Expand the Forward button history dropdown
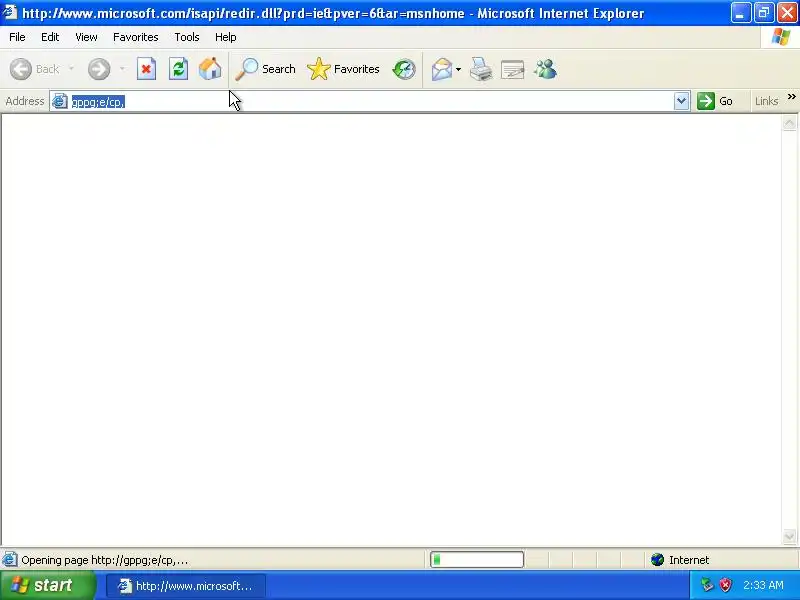Screen dimensions: 800x600 [122, 69]
